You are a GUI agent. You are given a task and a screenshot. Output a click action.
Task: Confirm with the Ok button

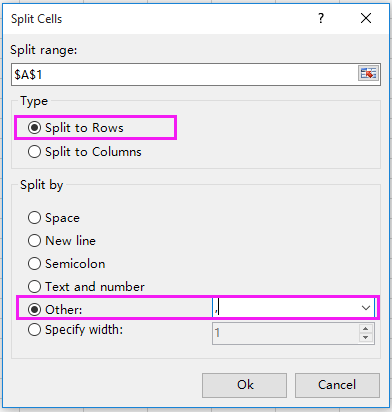click(x=244, y=385)
